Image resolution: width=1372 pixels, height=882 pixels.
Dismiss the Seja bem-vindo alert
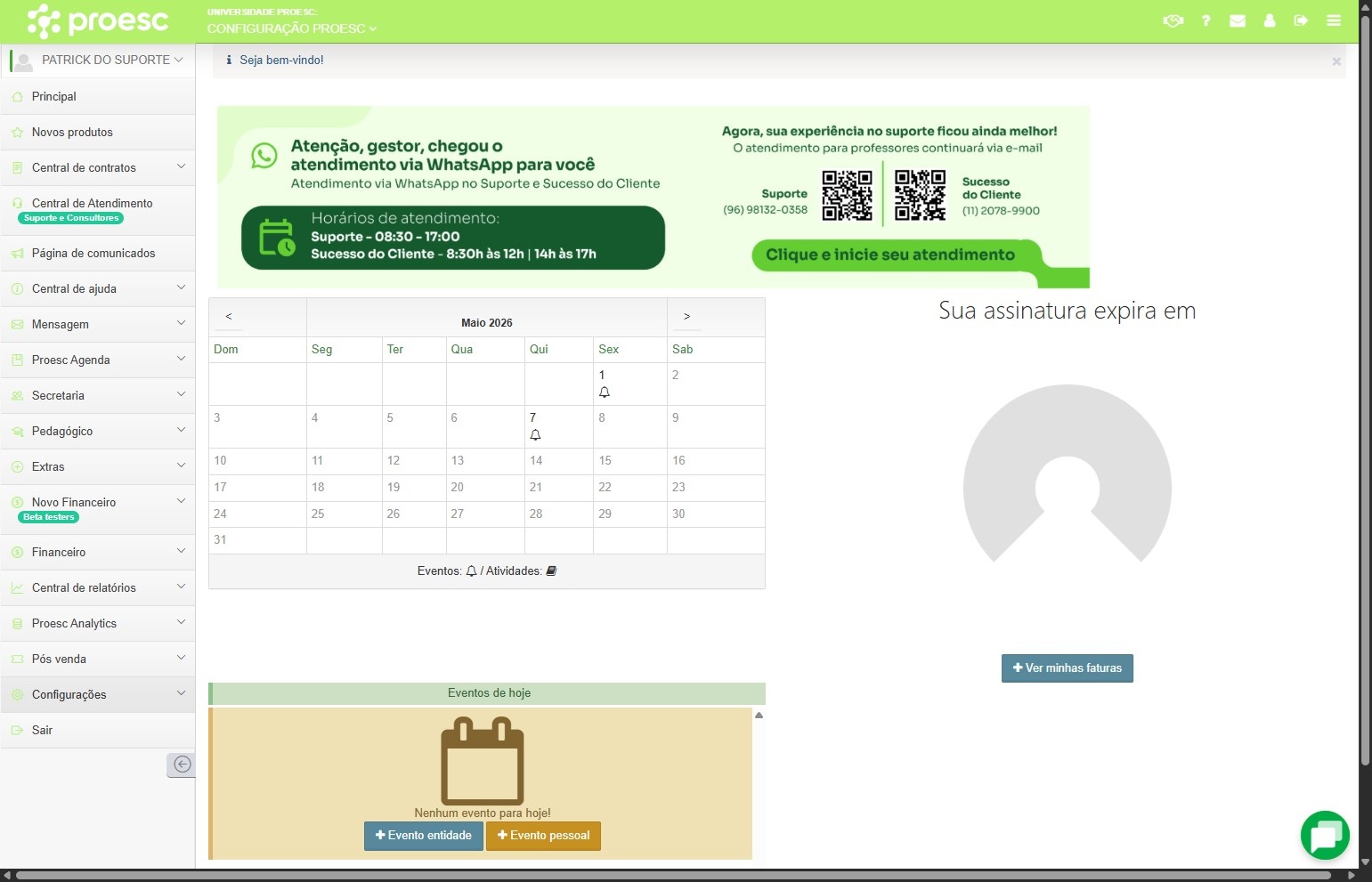(x=1336, y=61)
